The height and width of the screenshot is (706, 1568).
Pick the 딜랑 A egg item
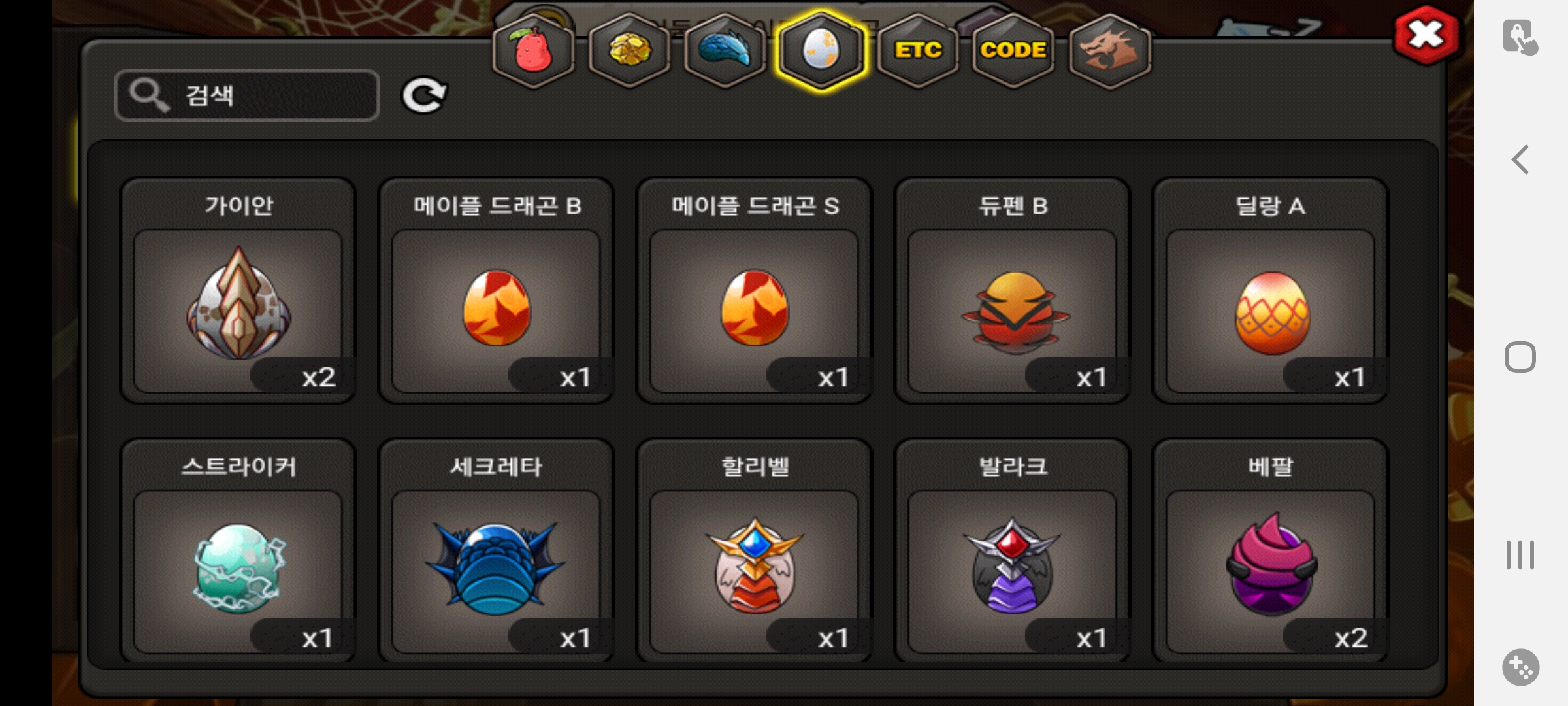(1271, 291)
